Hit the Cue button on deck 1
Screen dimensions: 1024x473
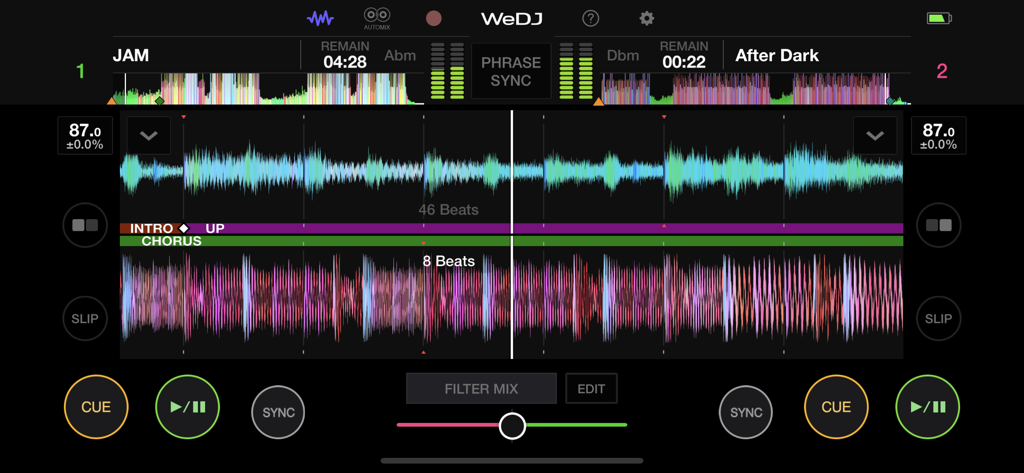(96, 407)
